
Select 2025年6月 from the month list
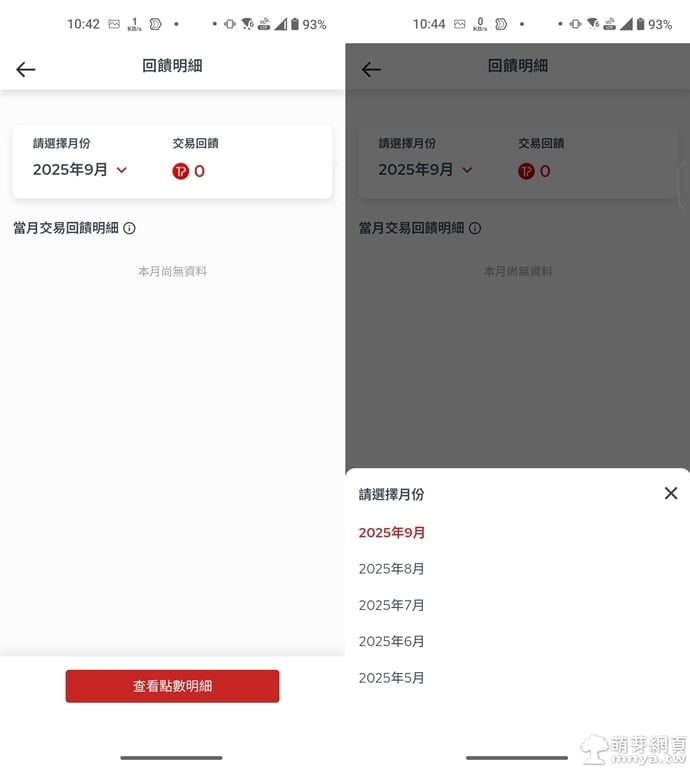click(392, 641)
